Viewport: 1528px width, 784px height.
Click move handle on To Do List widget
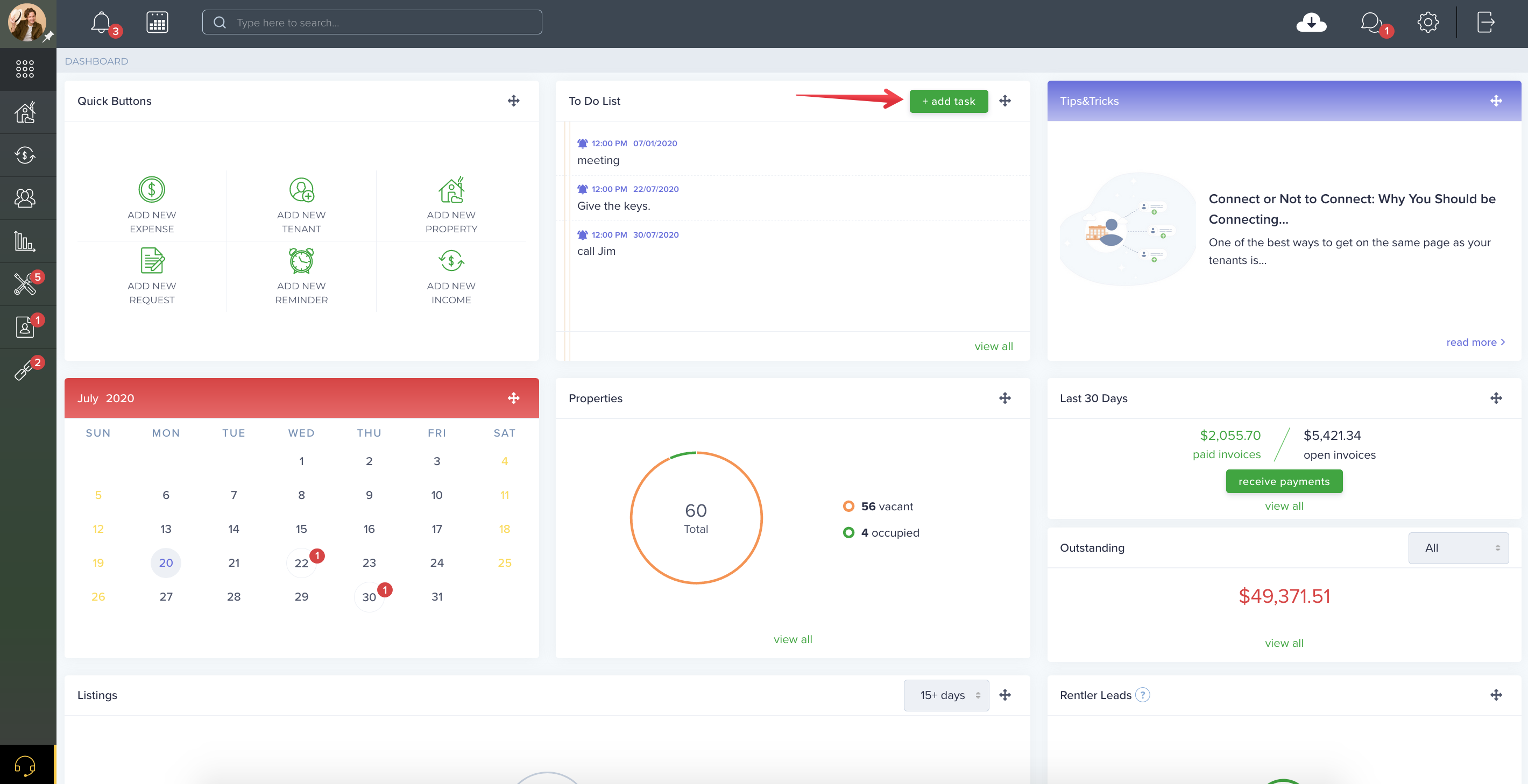click(x=1005, y=101)
